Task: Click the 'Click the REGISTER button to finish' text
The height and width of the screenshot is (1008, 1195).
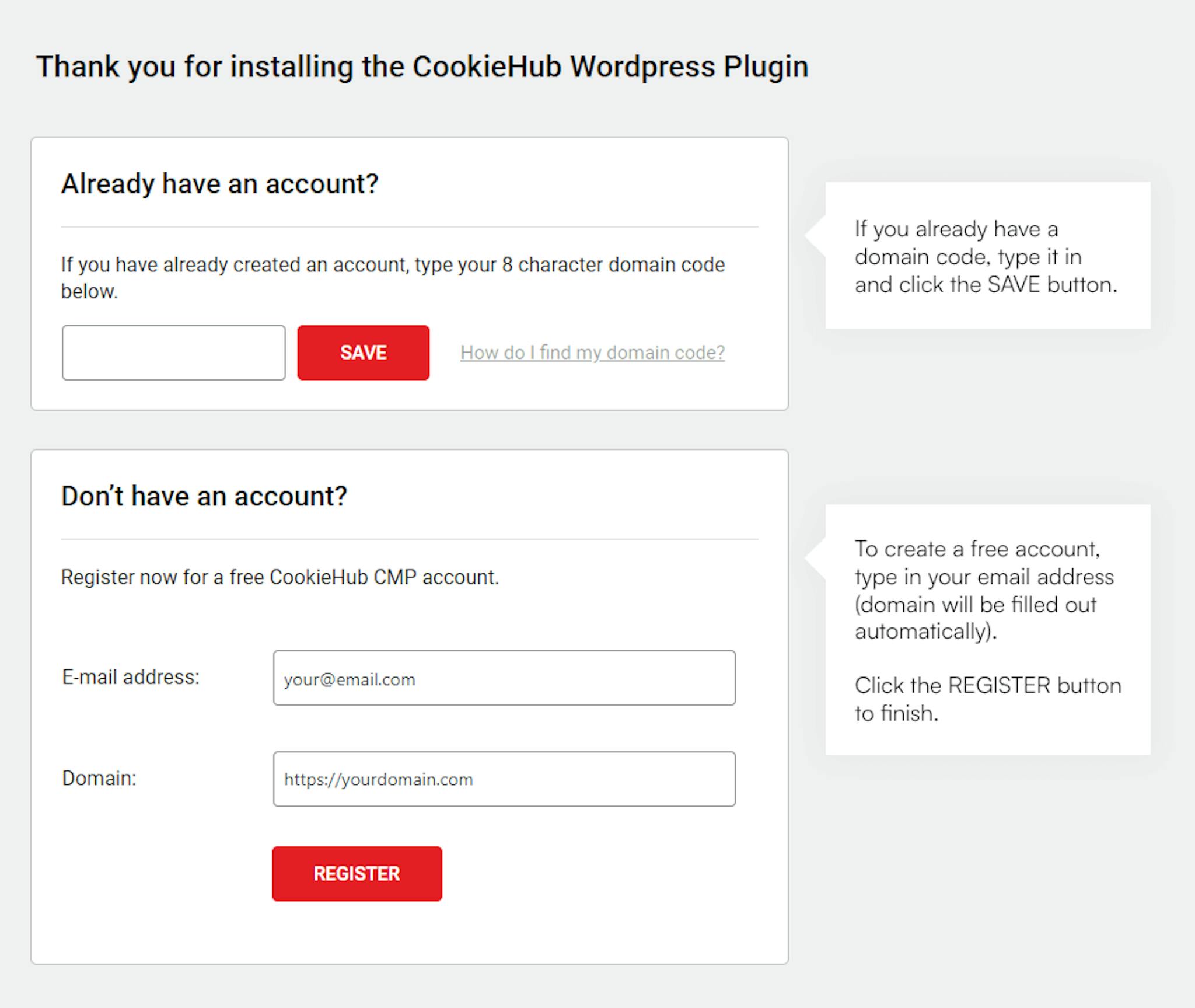Action: 988,699
